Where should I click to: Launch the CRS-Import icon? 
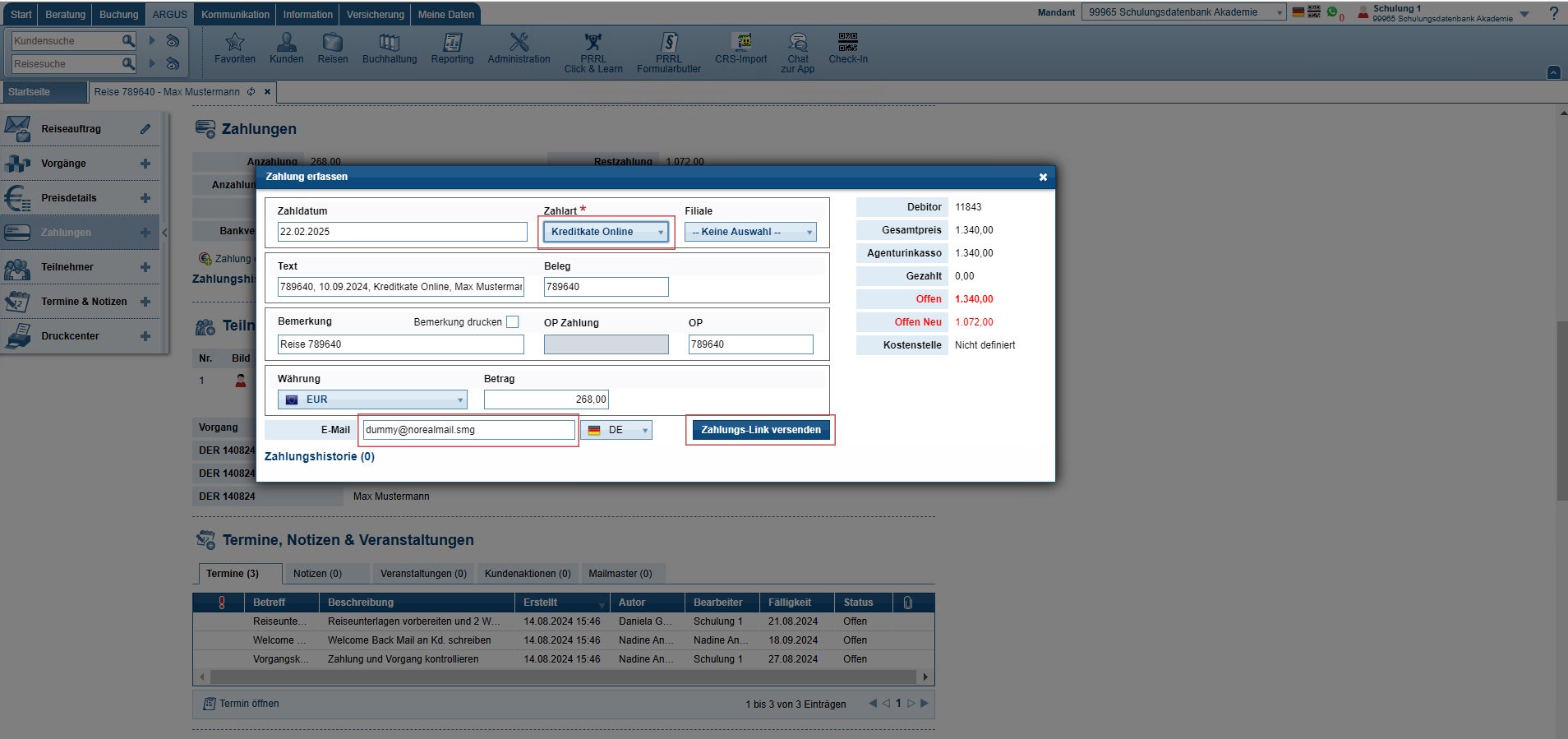(741, 42)
